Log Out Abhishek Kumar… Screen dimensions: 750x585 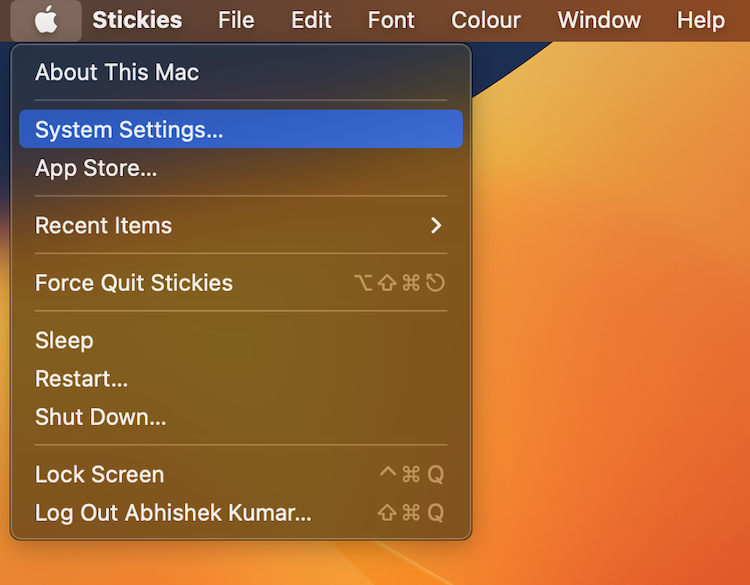click(241, 513)
